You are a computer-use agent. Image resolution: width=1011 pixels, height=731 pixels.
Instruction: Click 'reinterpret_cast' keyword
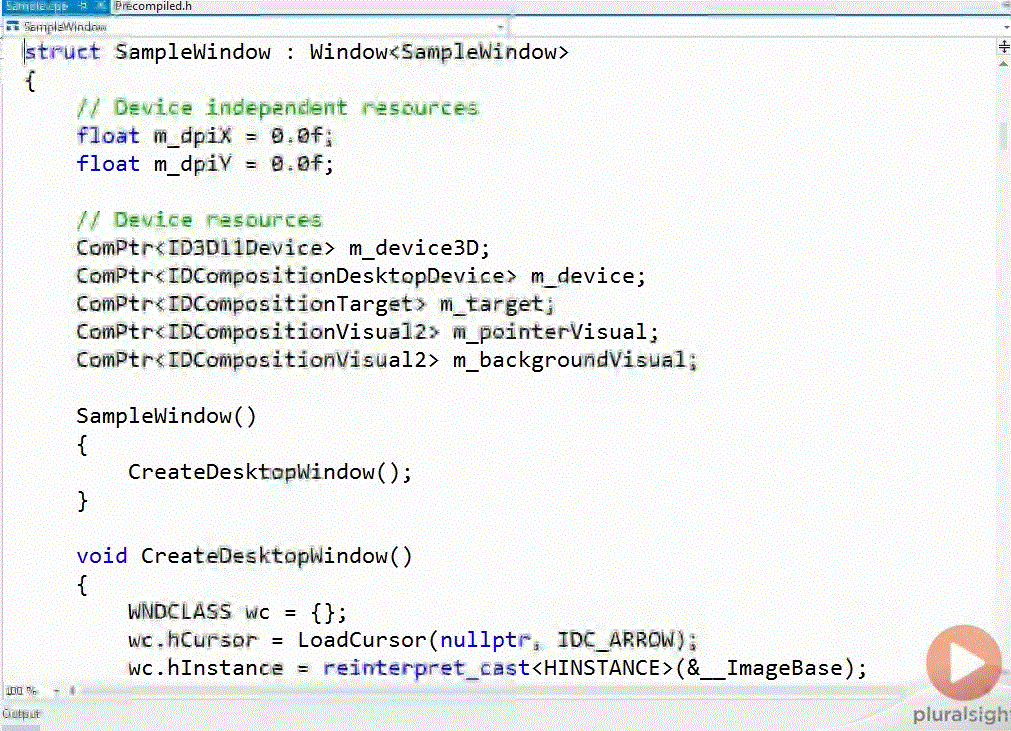click(426, 668)
